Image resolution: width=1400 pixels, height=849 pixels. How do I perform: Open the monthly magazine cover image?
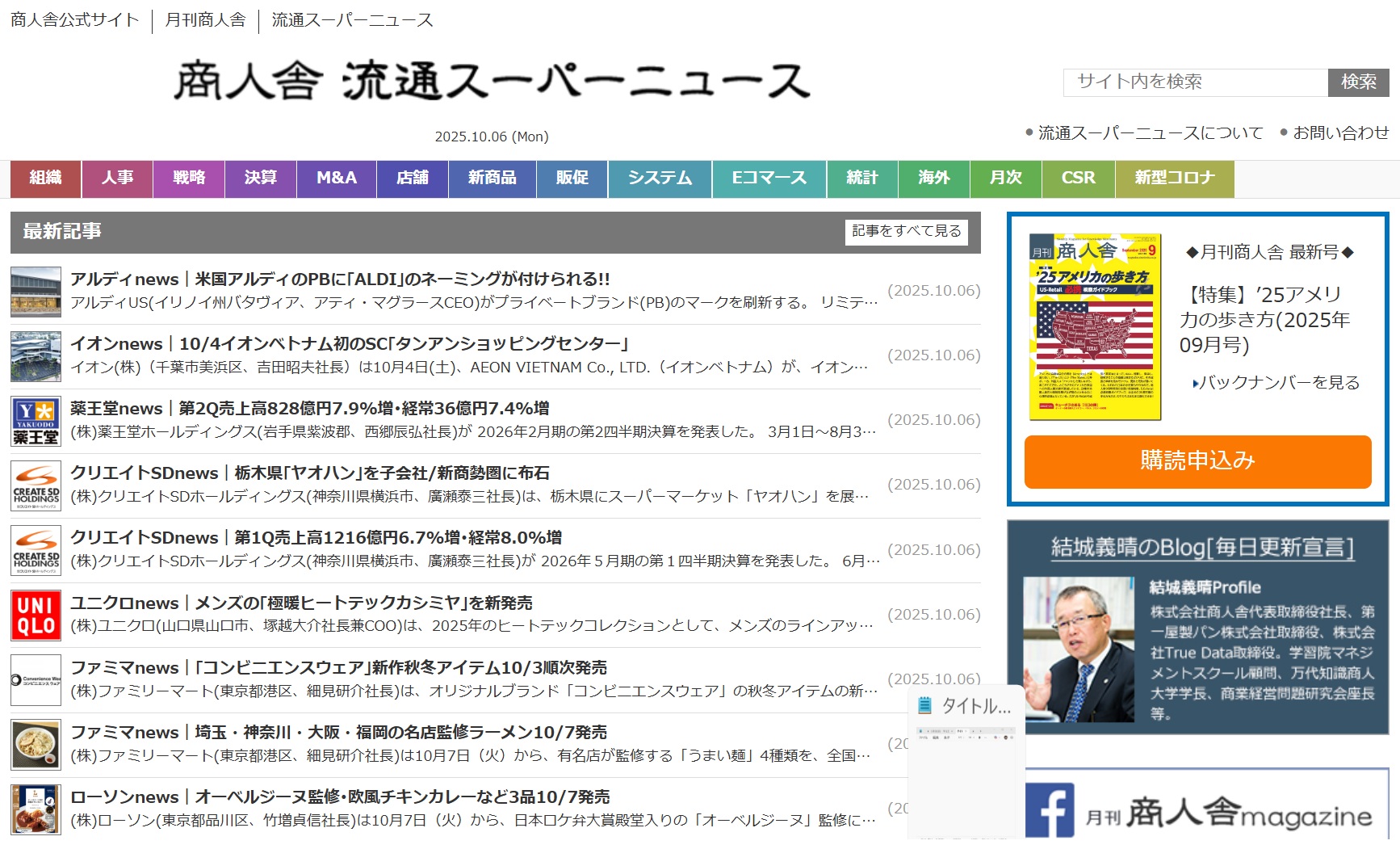coord(1094,327)
